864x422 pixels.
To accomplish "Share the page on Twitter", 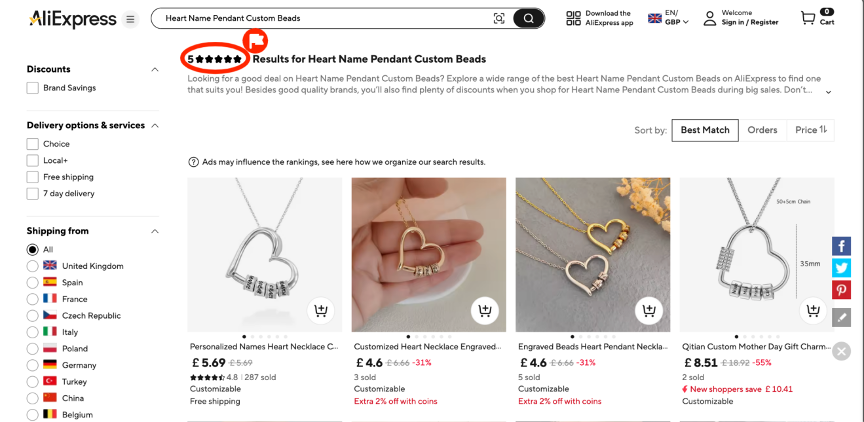I will pyautogui.click(x=842, y=268).
